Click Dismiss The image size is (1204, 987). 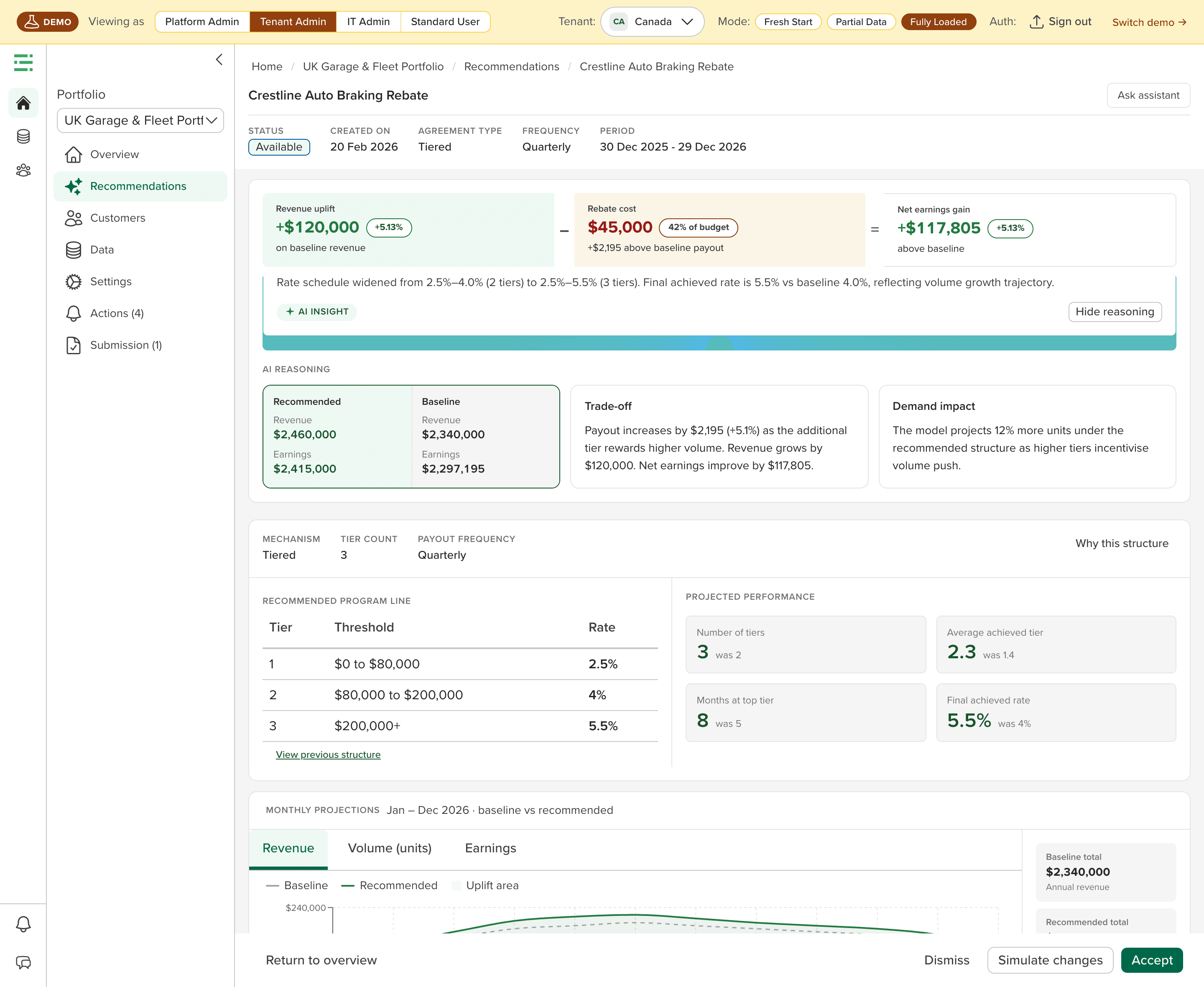(946, 960)
